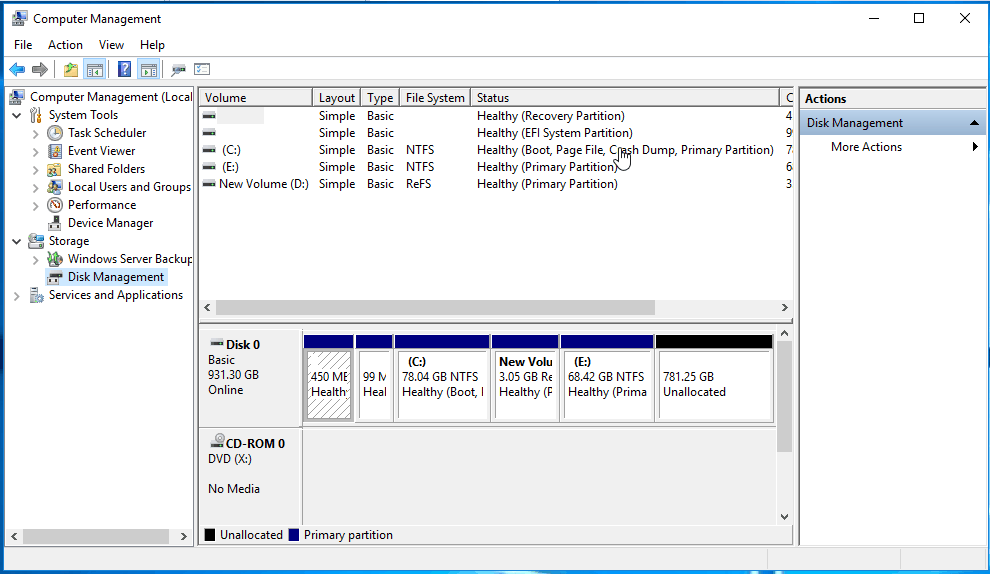The image size is (990, 574).
Task: Select the Device Manager tree item
Action: point(110,223)
